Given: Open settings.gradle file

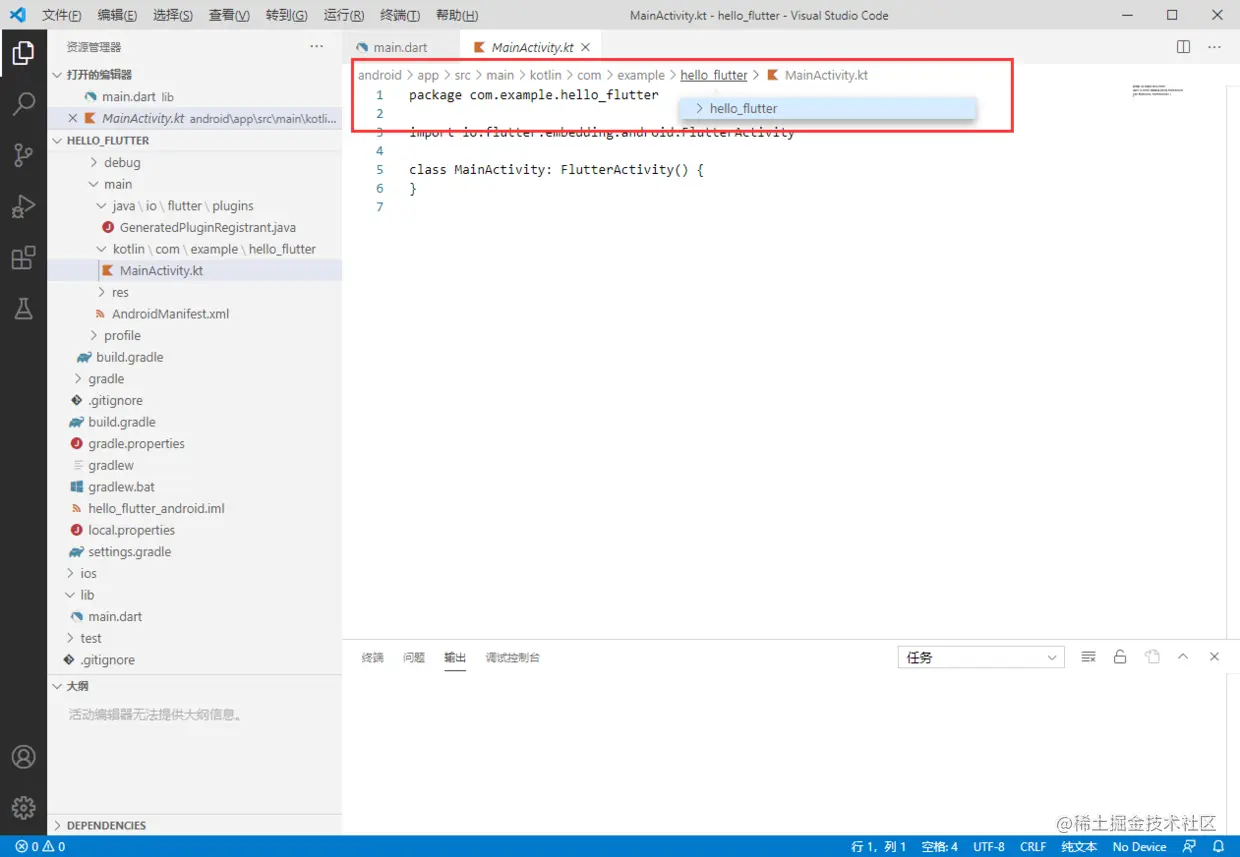Looking at the screenshot, I should tap(129, 552).
